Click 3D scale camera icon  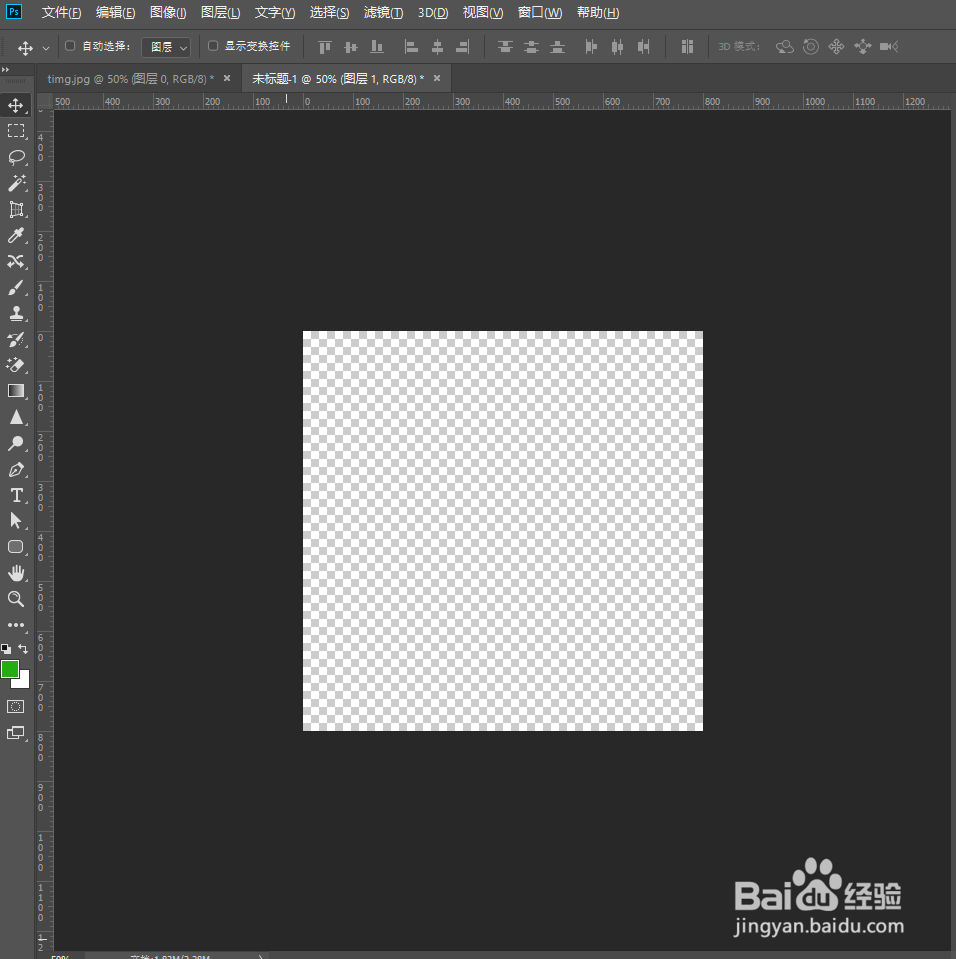pos(889,46)
